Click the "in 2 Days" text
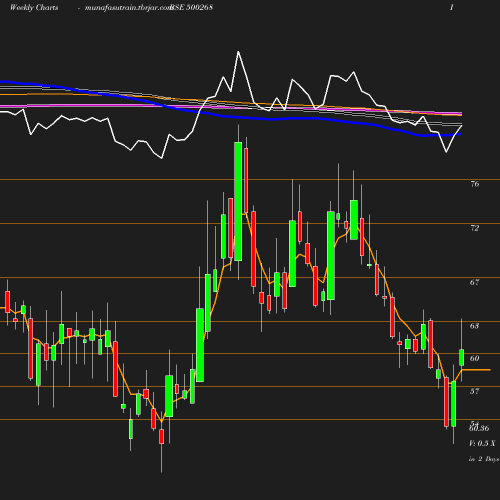500x500 pixels. click(x=484, y=459)
